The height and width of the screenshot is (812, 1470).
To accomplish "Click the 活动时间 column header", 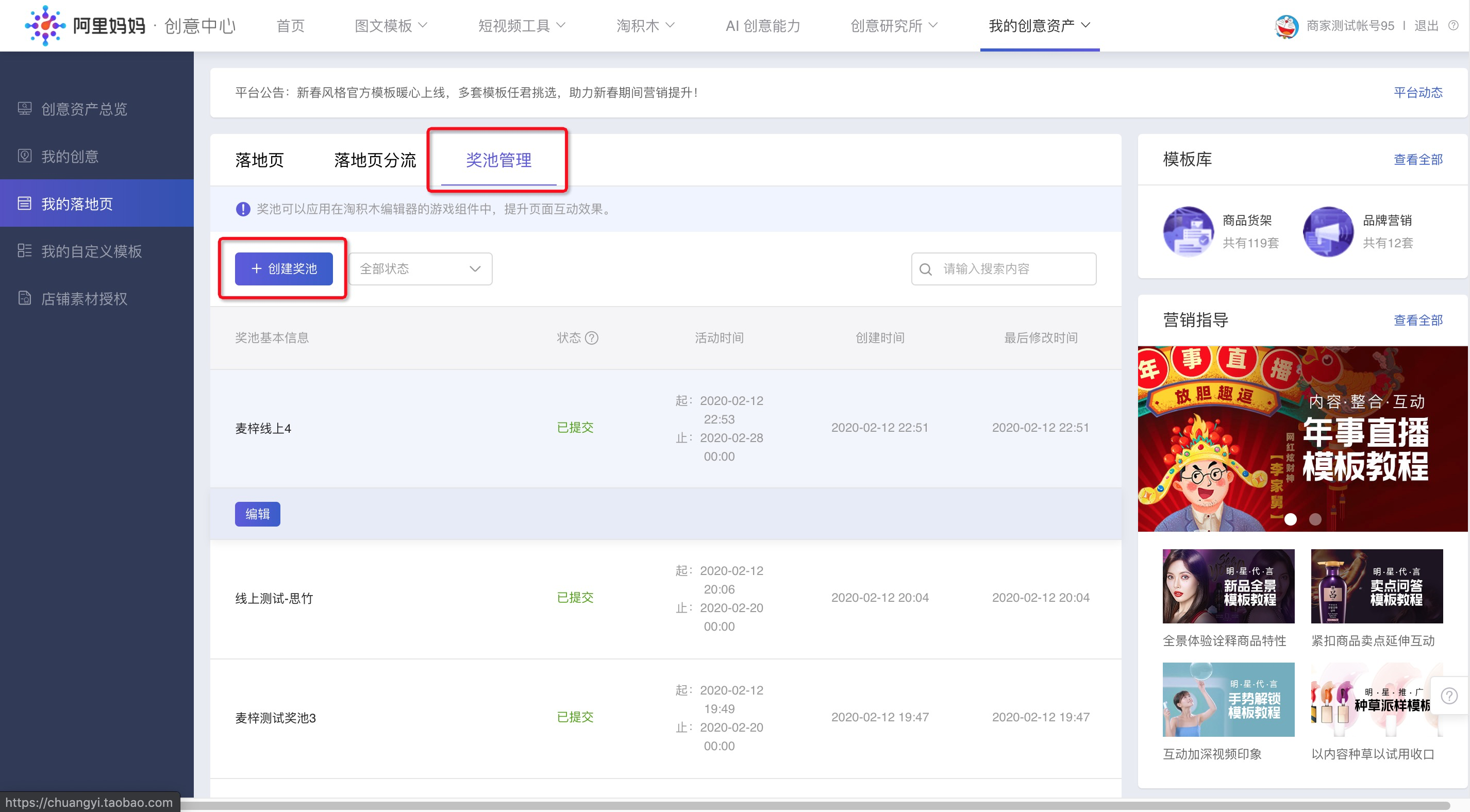I will tap(719, 338).
